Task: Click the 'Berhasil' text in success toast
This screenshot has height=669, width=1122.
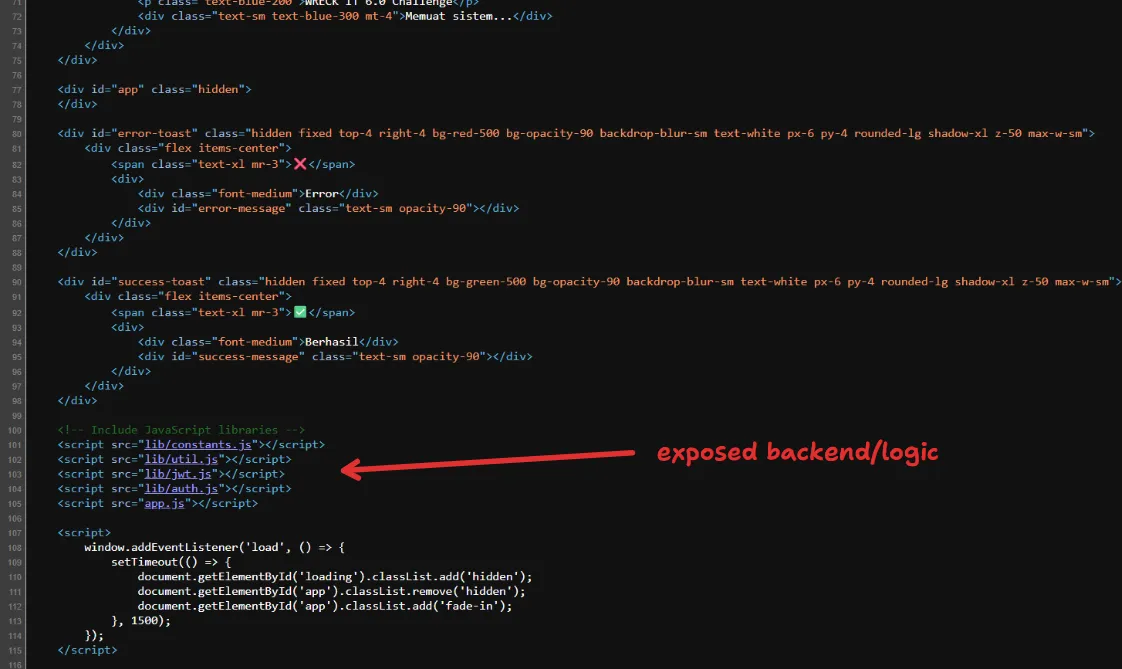Action: [331, 341]
